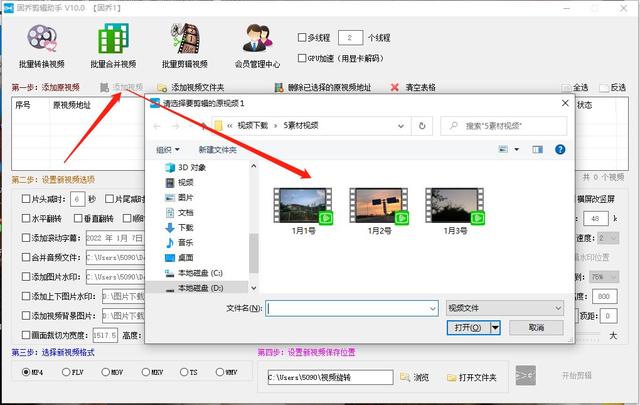This screenshot has height=405, width=640.
Task: Open the 打开 button split arrow
Action: pyautogui.click(x=496, y=327)
